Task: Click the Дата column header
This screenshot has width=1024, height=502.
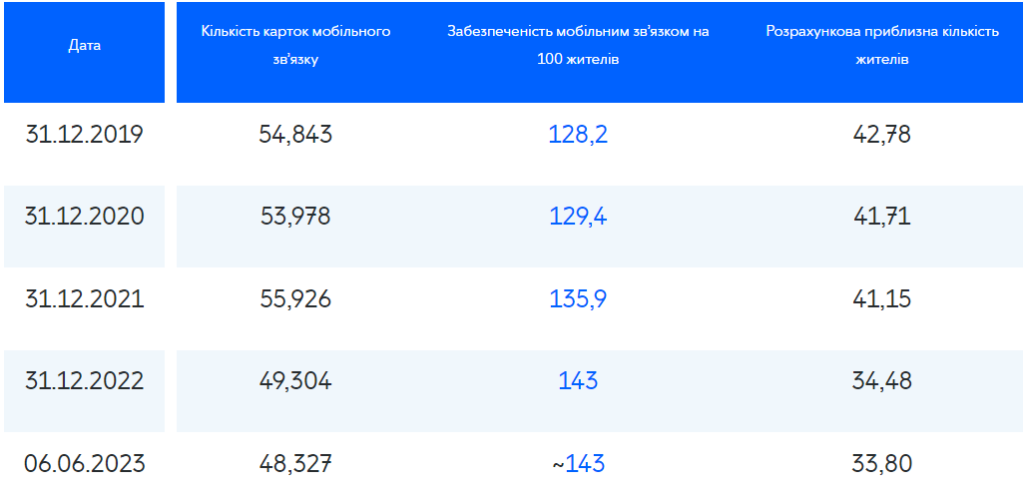Action: 84,46
